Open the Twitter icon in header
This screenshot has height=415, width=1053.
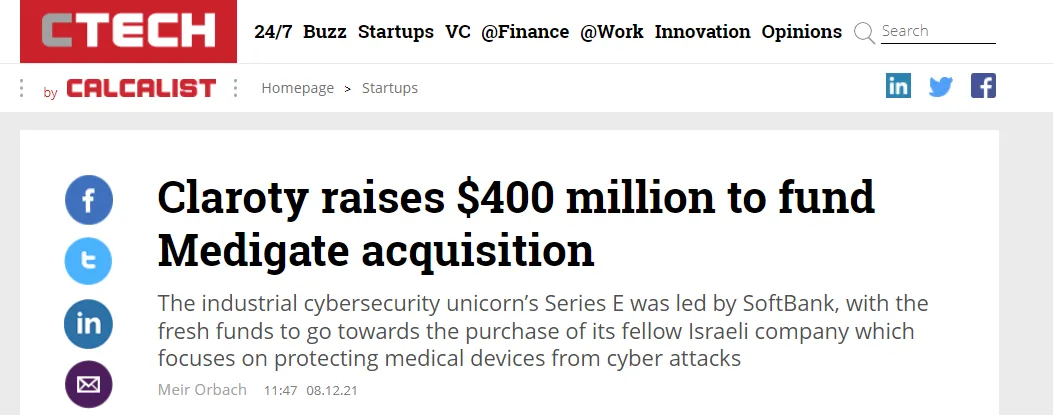pyautogui.click(x=941, y=87)
